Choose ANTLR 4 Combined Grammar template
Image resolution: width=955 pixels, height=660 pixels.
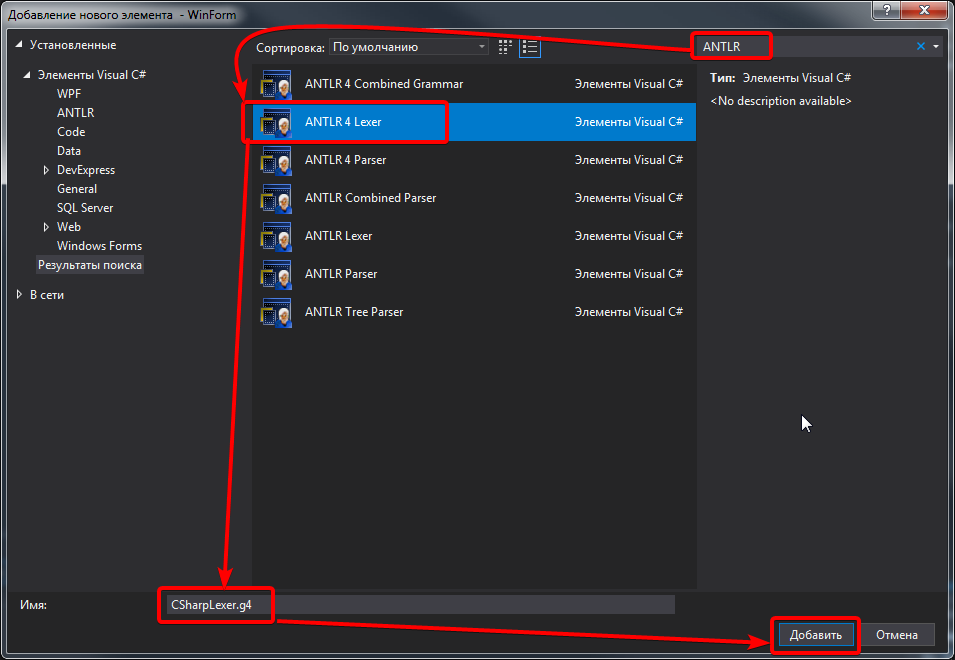point(384,84)
